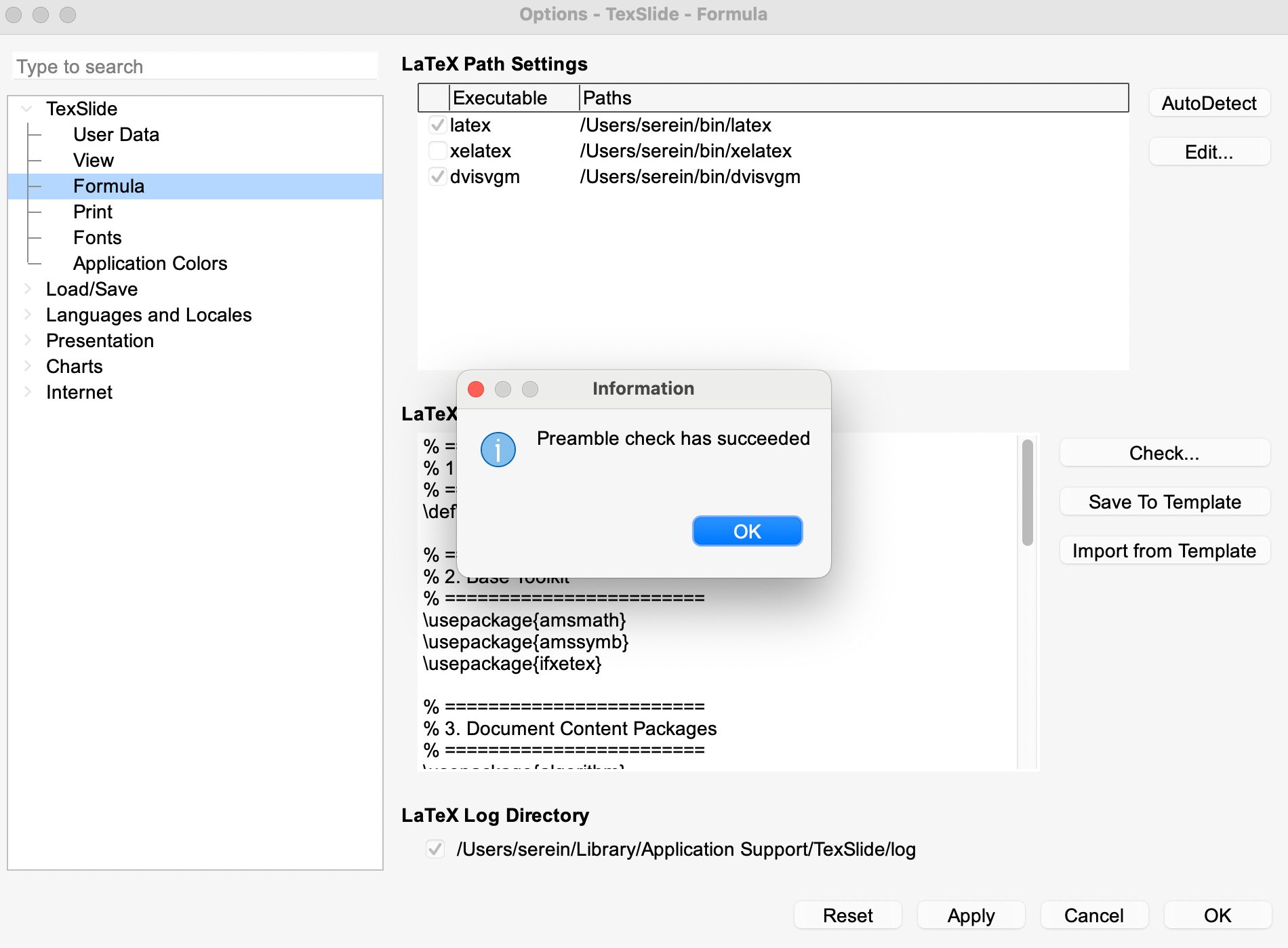The height and width of the screenshot is (948, 1288).
Task: Select Print in the options tree
Action: click(x=93, y=212)
